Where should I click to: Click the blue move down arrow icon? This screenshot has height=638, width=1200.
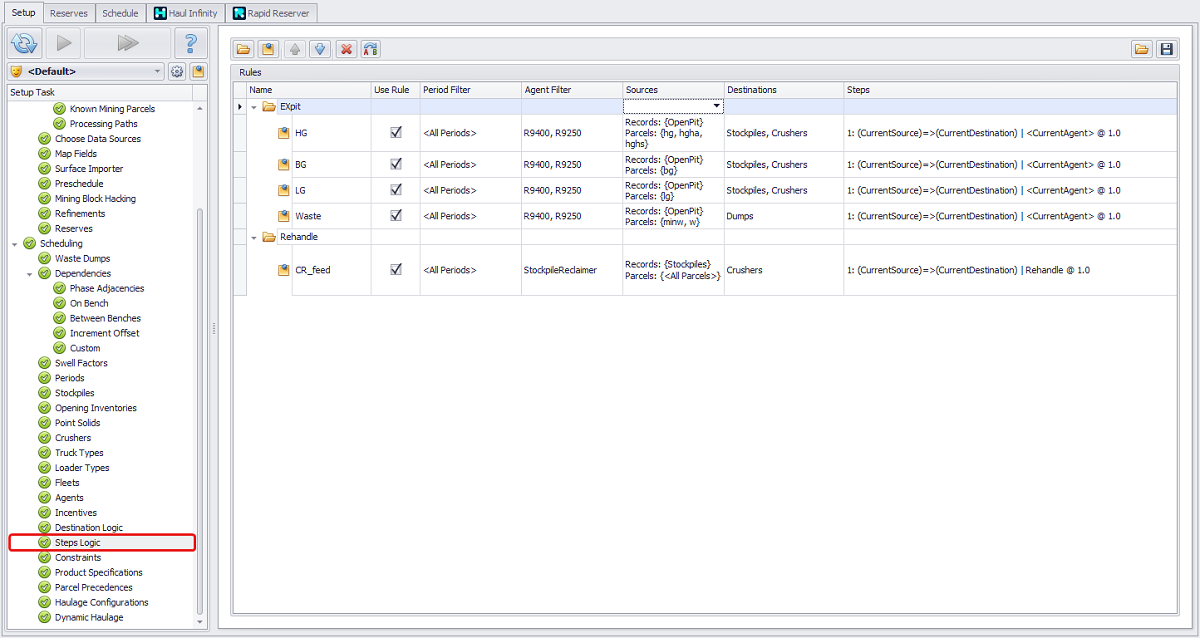(x=319, y=49)
